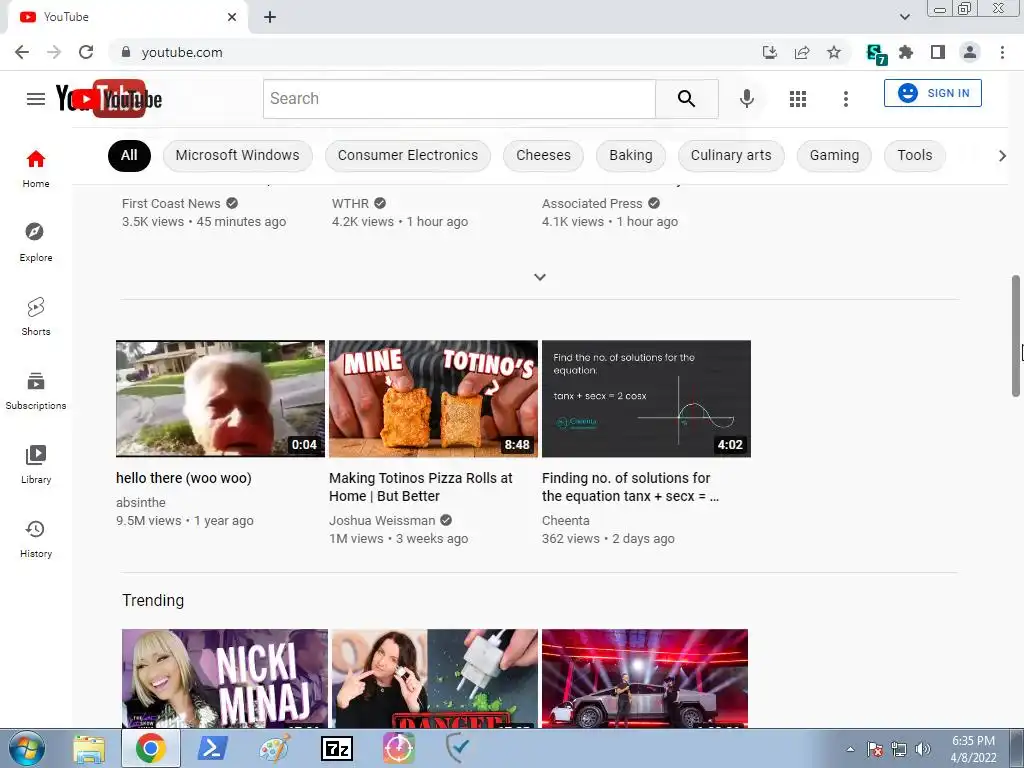This screenshot has height=768, width=1024.
Task: Click the page vertical scrollbar thumb
Action: 1016,336
